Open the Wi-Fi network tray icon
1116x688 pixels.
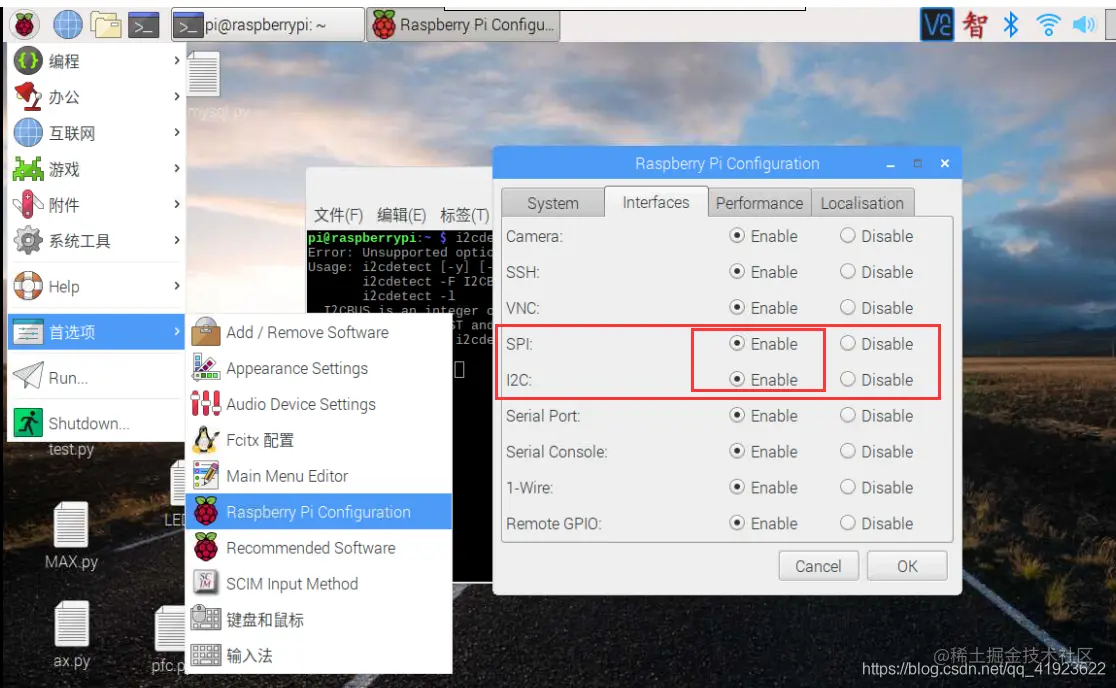1048,25
